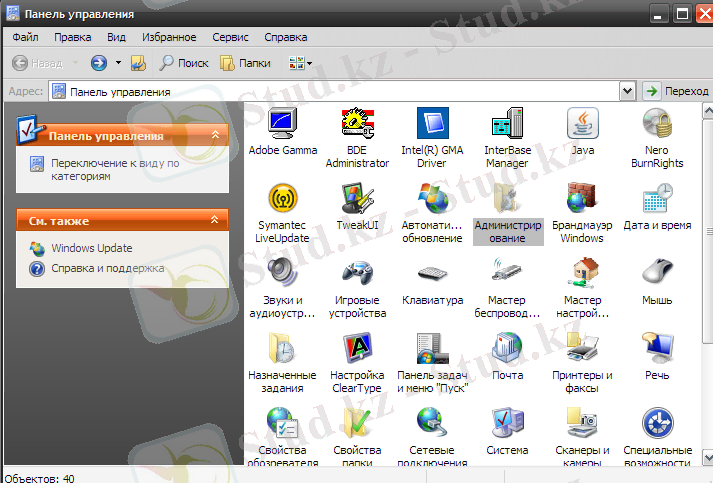Viewport: 713px width, 483px height.
Task: Collapse the Панель управления side panel
Action: [215, 134]
